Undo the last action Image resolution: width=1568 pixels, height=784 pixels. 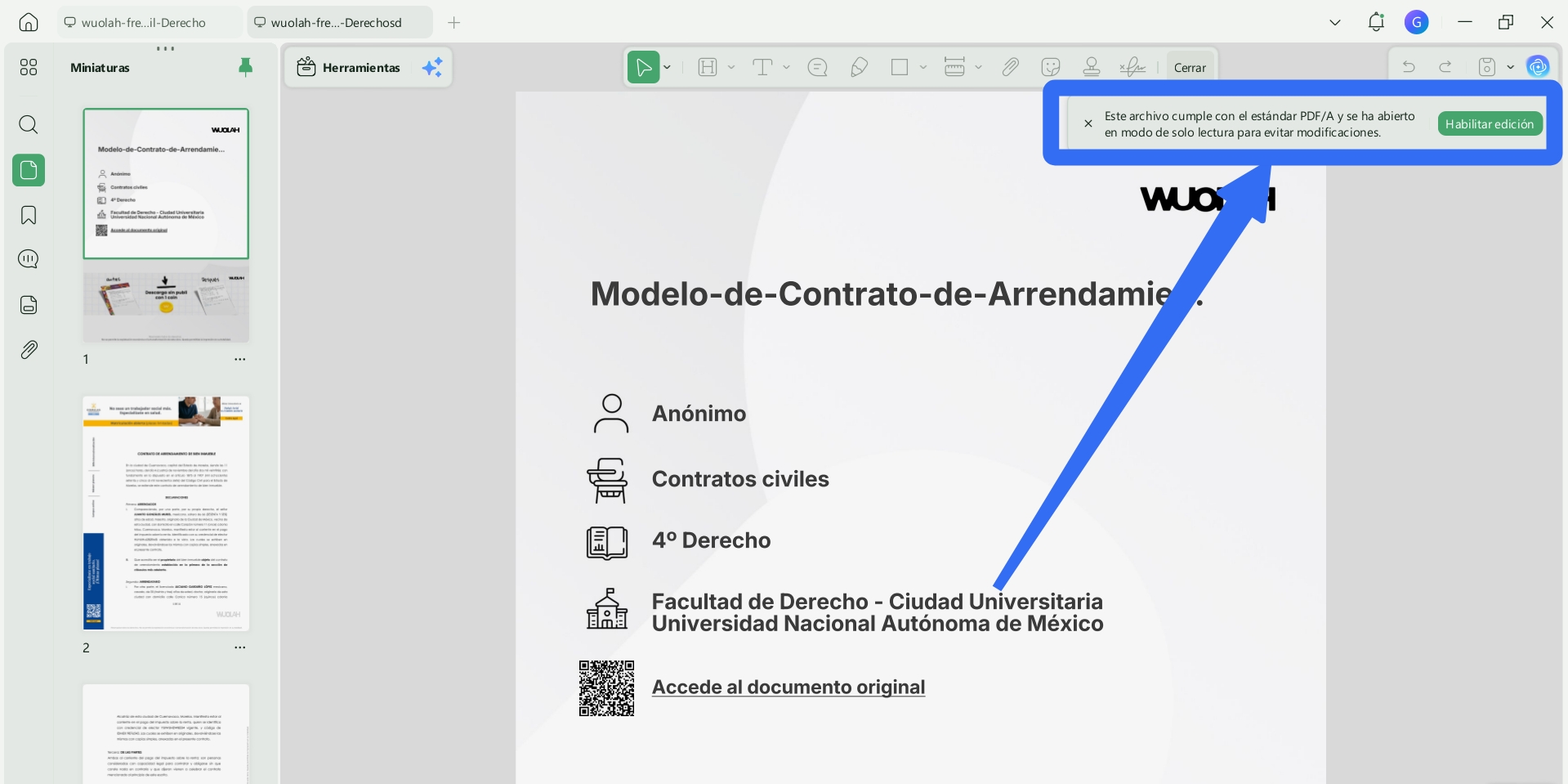point(1409,67)
